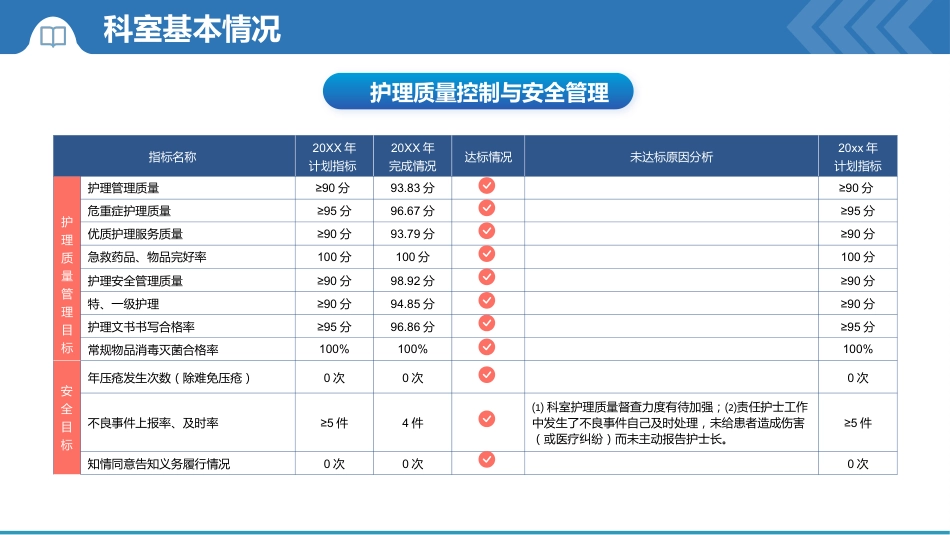
Task: Select the 不良事件上报率、及时率 row name
Action: coord(153,423)
